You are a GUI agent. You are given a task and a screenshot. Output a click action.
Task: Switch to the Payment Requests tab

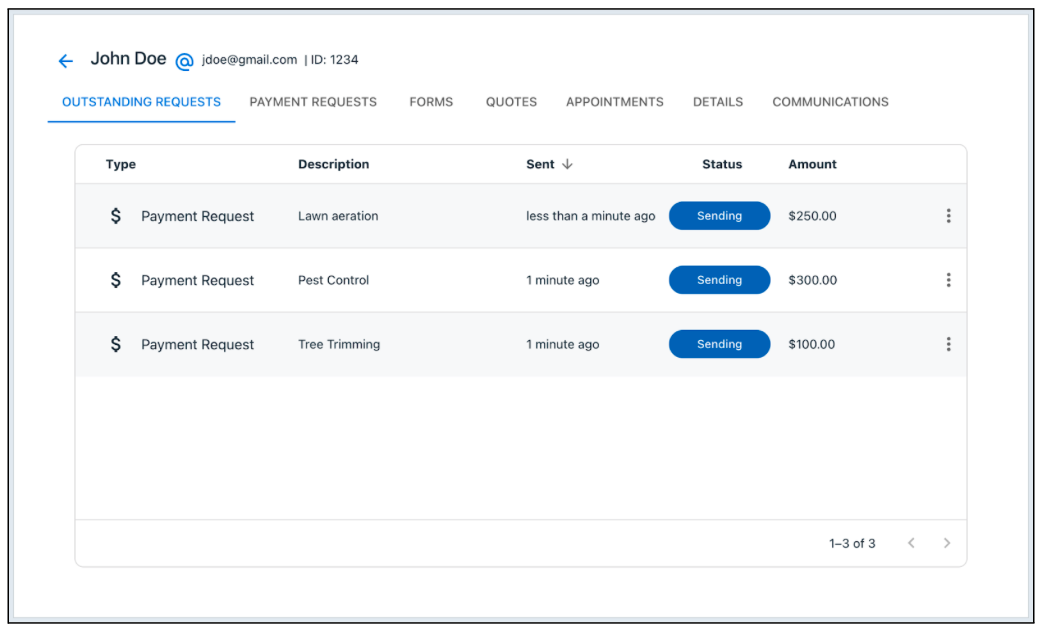[x=313, y=102]
